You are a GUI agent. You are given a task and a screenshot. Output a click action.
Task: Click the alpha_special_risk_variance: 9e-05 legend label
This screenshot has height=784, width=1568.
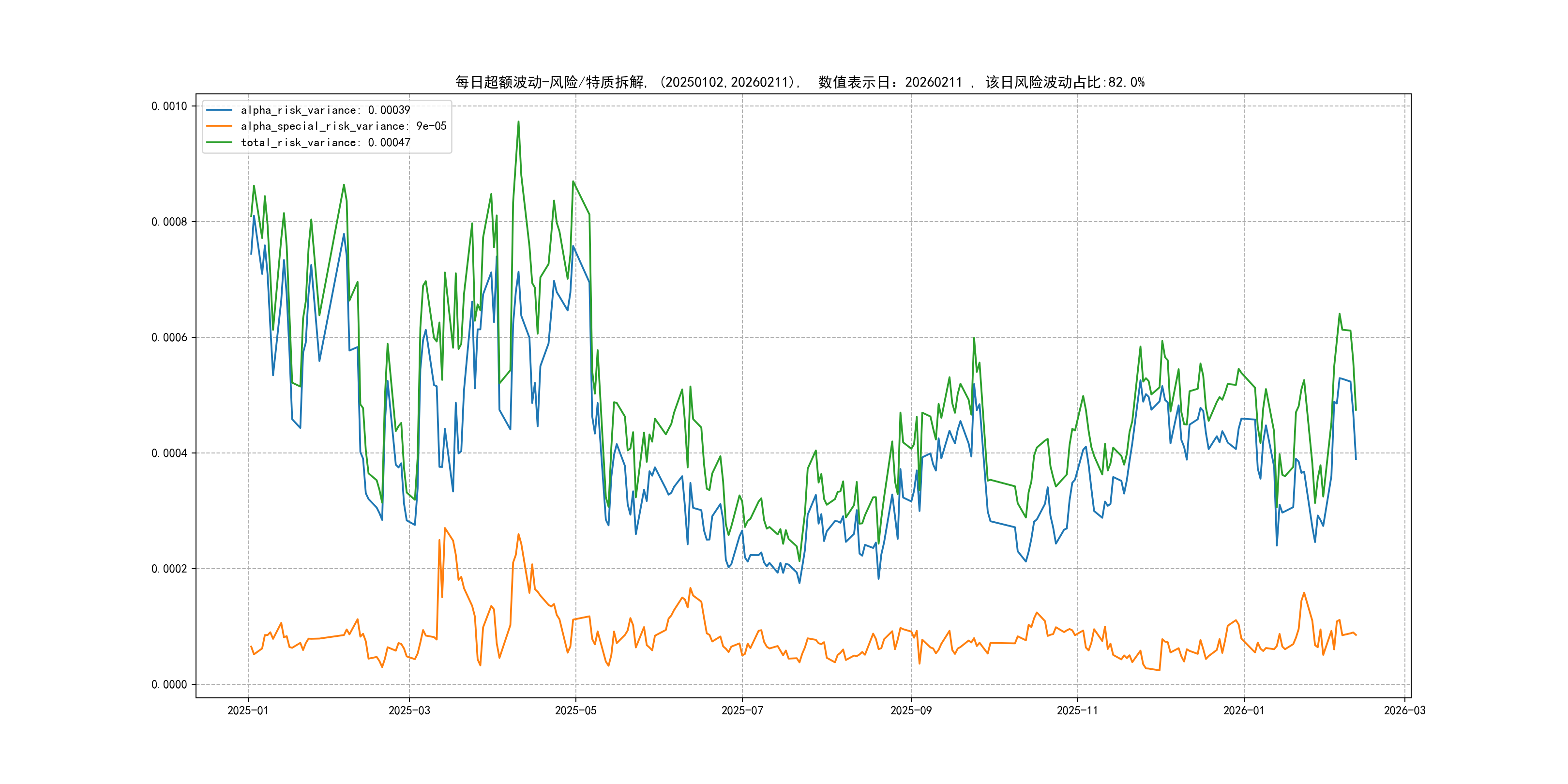[343, 126]
